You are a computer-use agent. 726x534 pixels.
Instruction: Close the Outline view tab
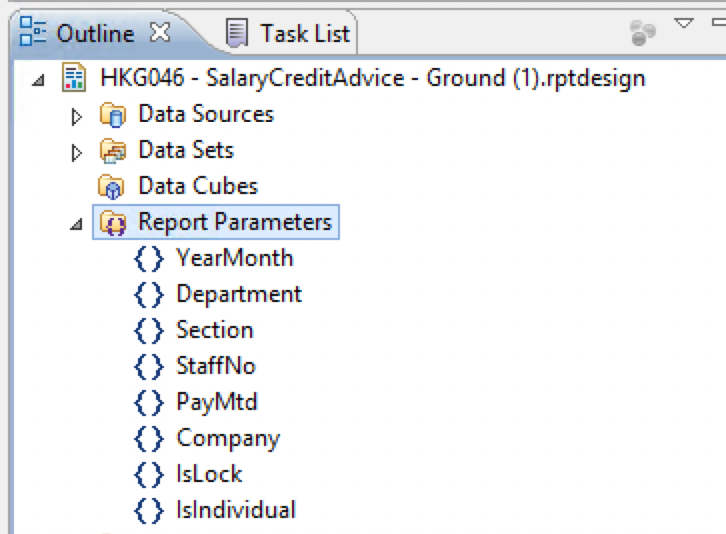(x=159, y=32)
